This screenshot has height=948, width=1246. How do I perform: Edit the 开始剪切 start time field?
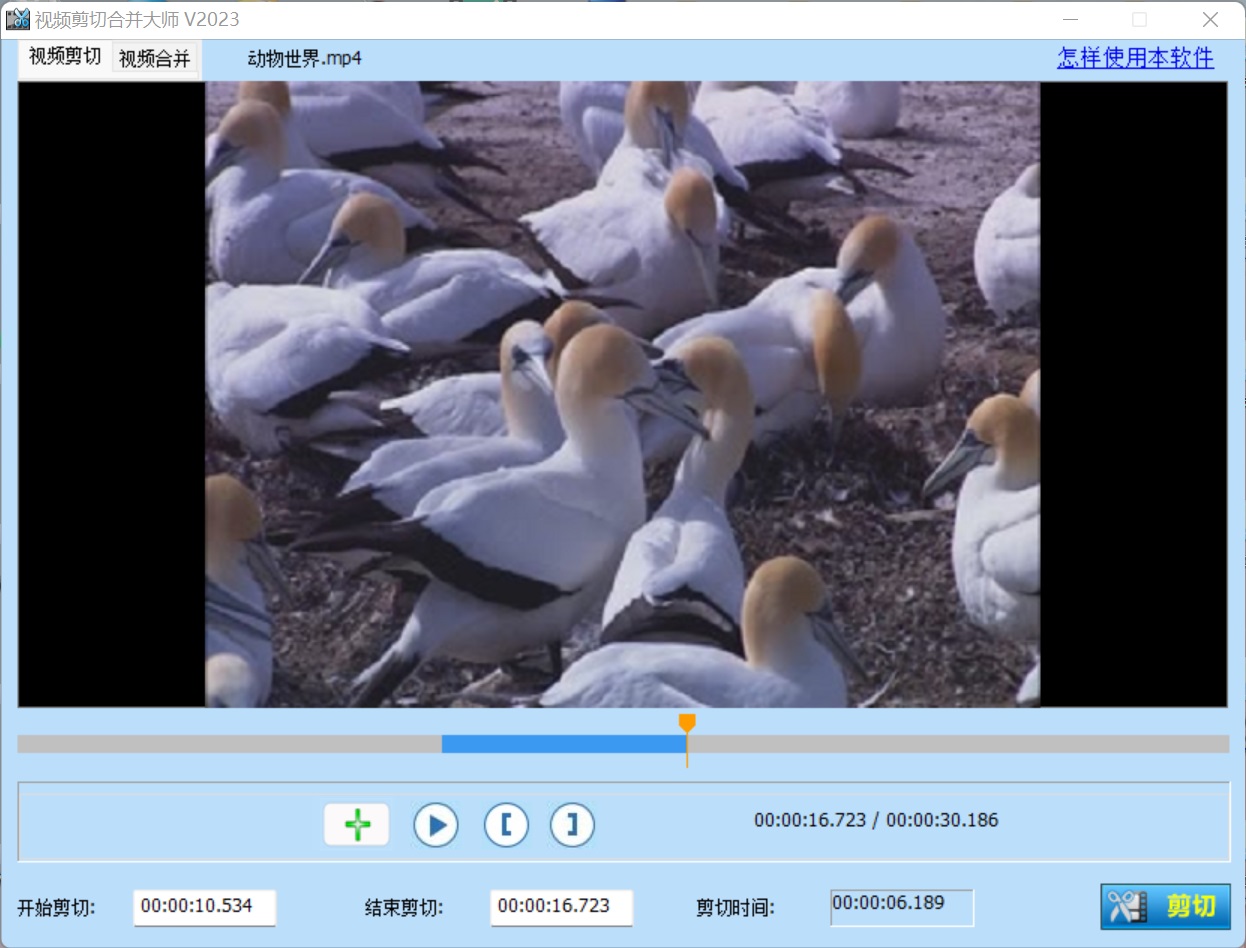[x=204, y=908]
